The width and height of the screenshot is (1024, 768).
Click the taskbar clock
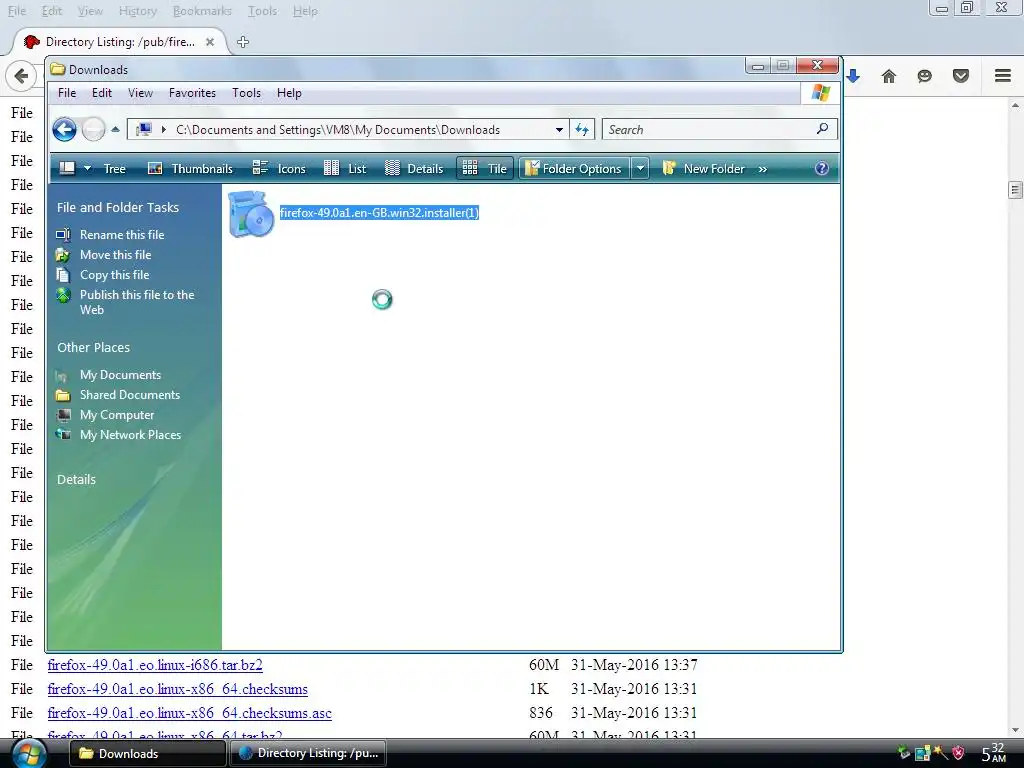tap(993, 752)
